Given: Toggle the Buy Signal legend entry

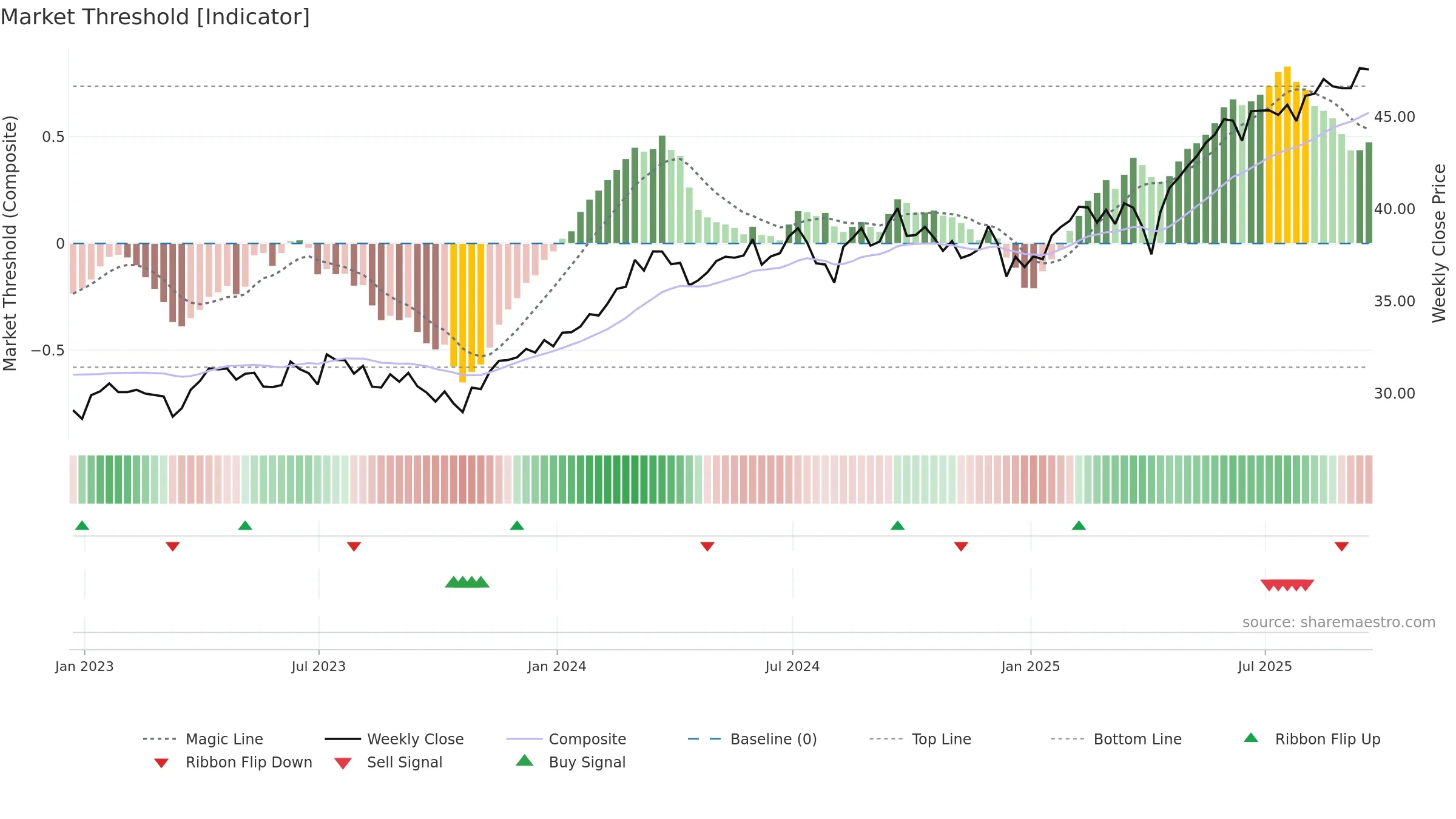Looking at the screenshot, I should point(570,762).
